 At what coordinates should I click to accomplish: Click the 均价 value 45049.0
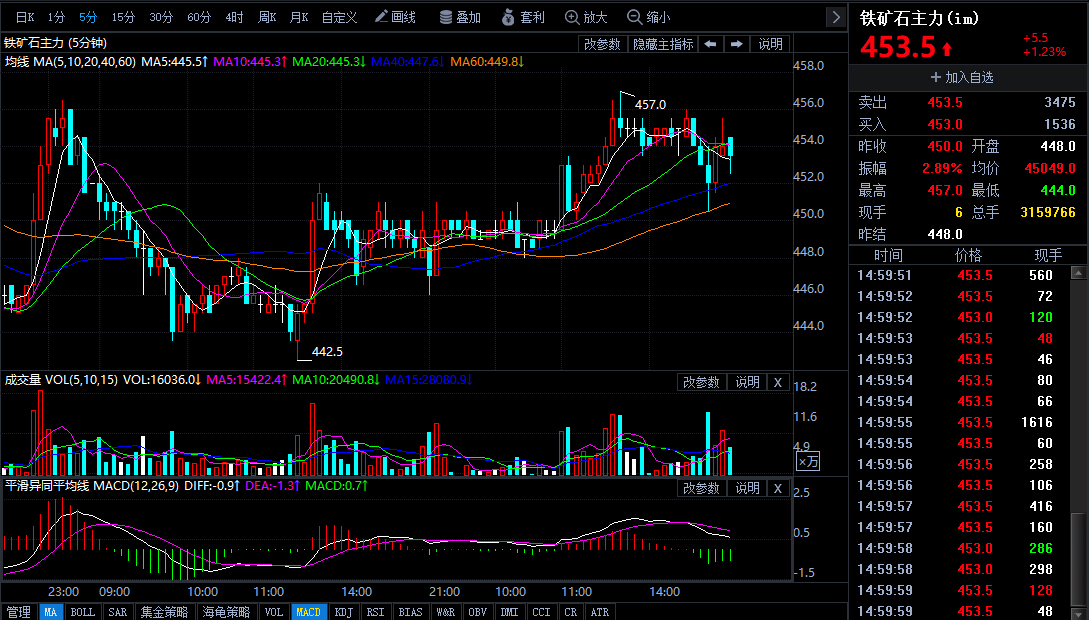click(x=1050, y=169)
